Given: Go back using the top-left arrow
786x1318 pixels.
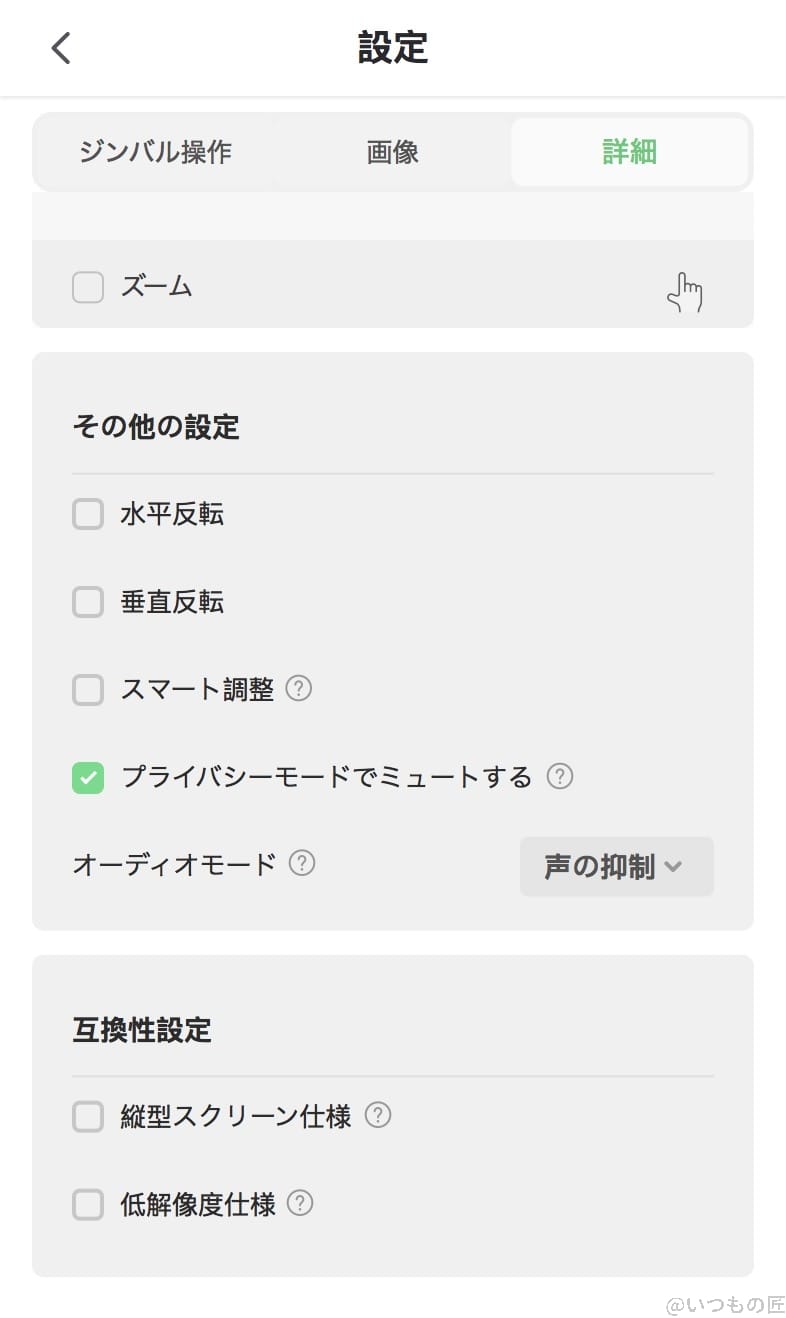Looking at the screenshot, I should [x=61, y=48].
